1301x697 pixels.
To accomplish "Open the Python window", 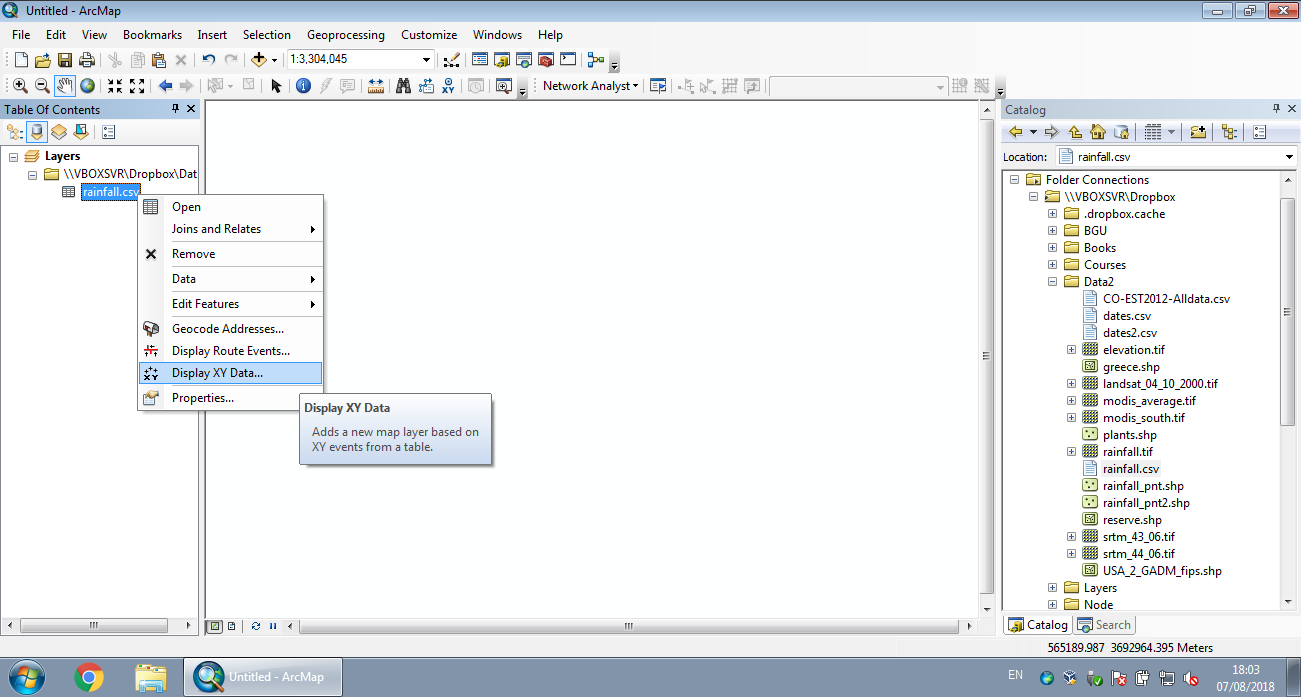I will (x=568, y=59).
